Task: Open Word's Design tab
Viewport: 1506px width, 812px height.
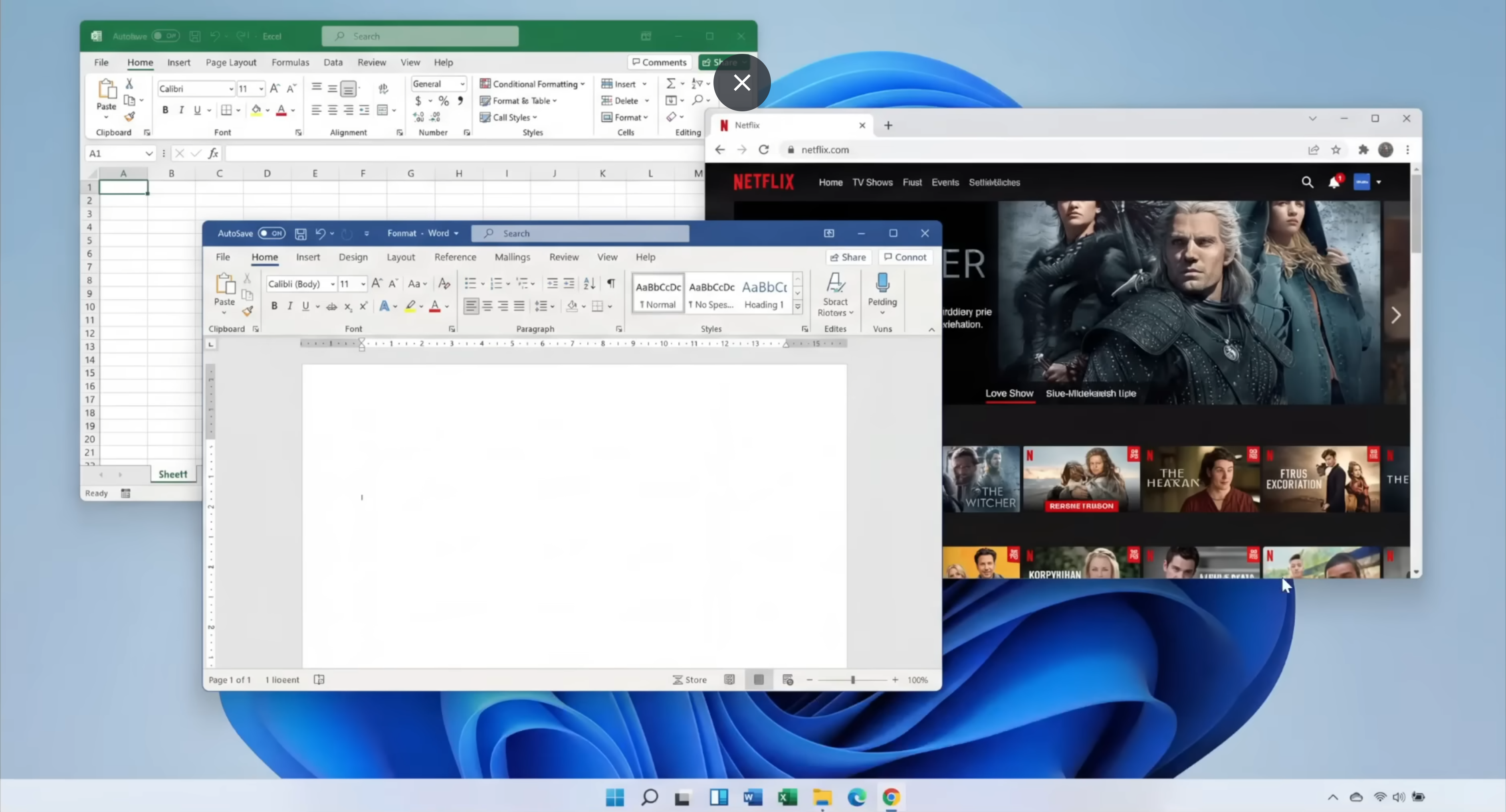Action: click(353, 257)
